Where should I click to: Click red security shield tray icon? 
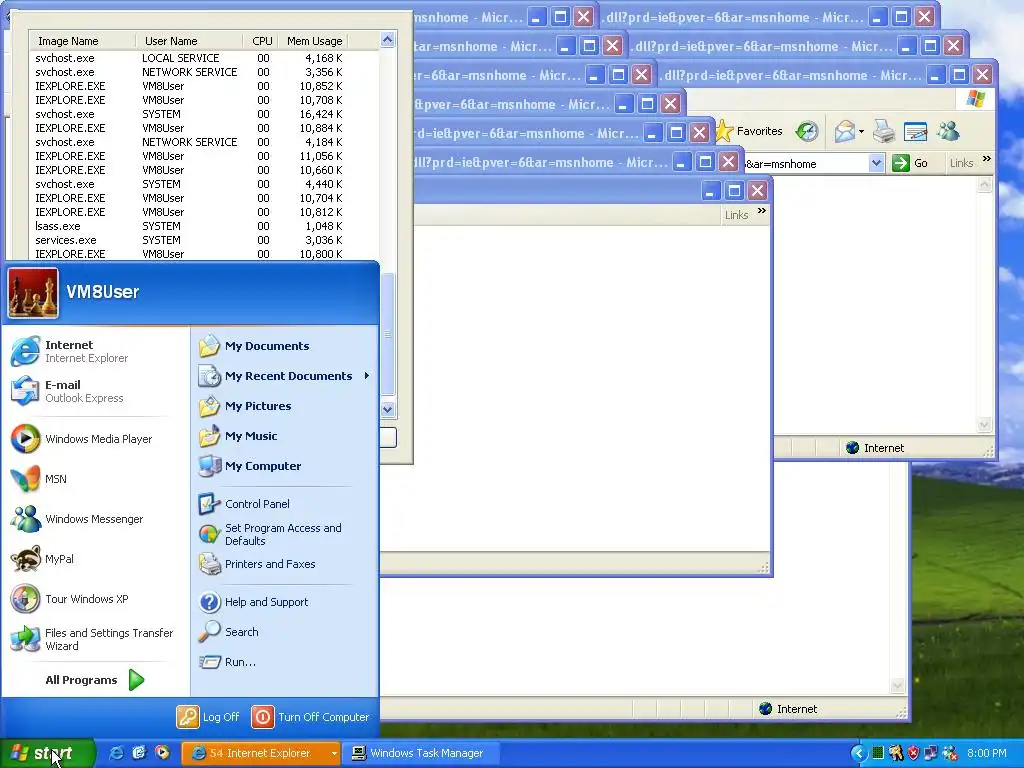(913, 753)
